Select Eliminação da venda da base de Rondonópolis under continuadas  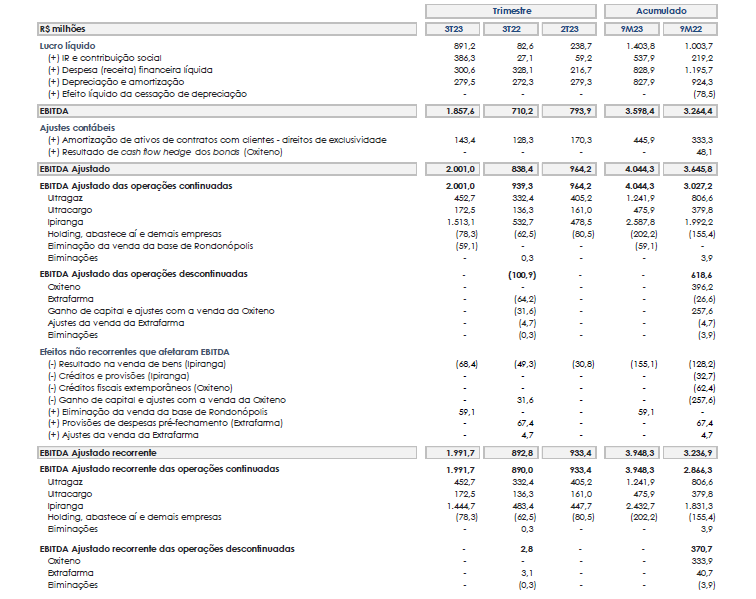[x=150, y=246]
